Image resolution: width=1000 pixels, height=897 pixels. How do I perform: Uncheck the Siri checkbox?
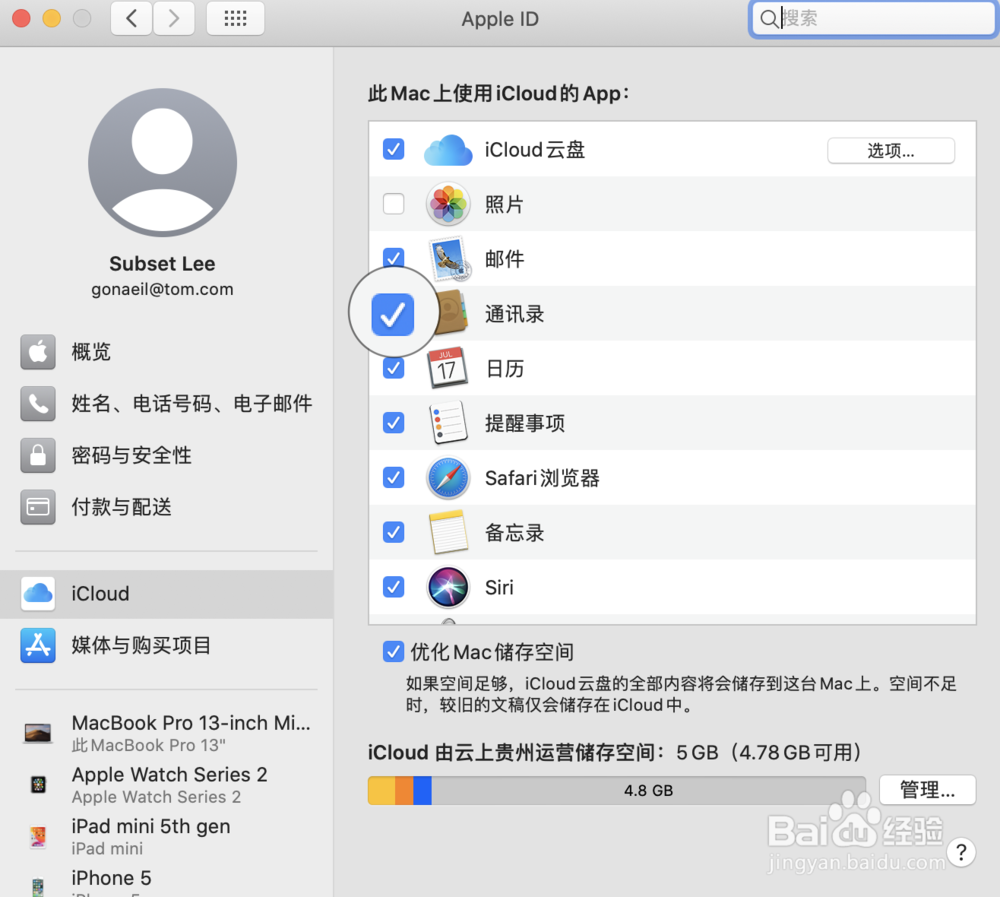tap(393, 587)
